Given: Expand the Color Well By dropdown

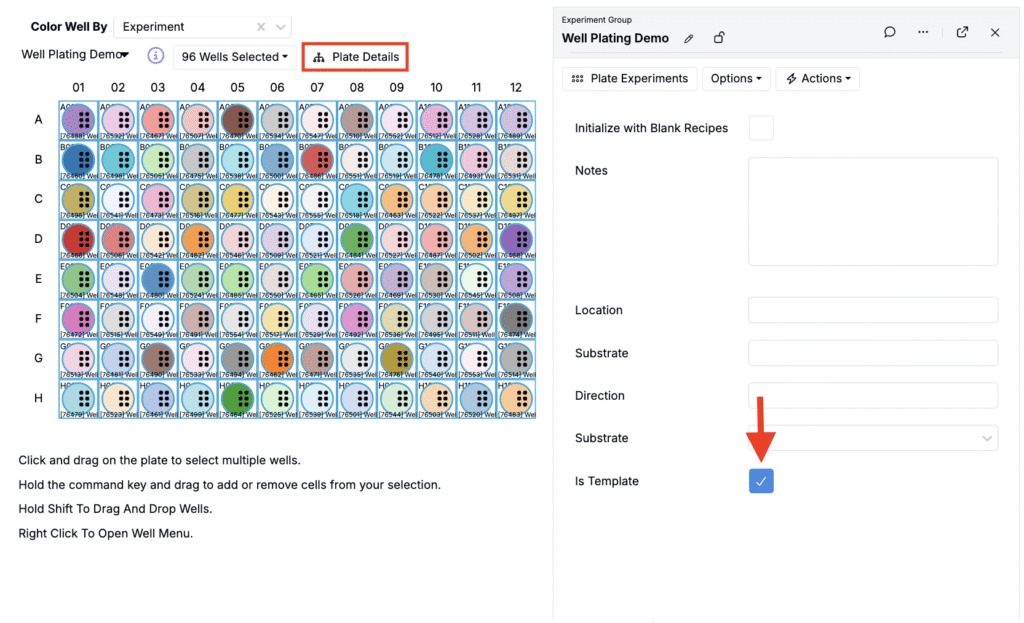Looking at the screenshot, I should pos(282,27).
